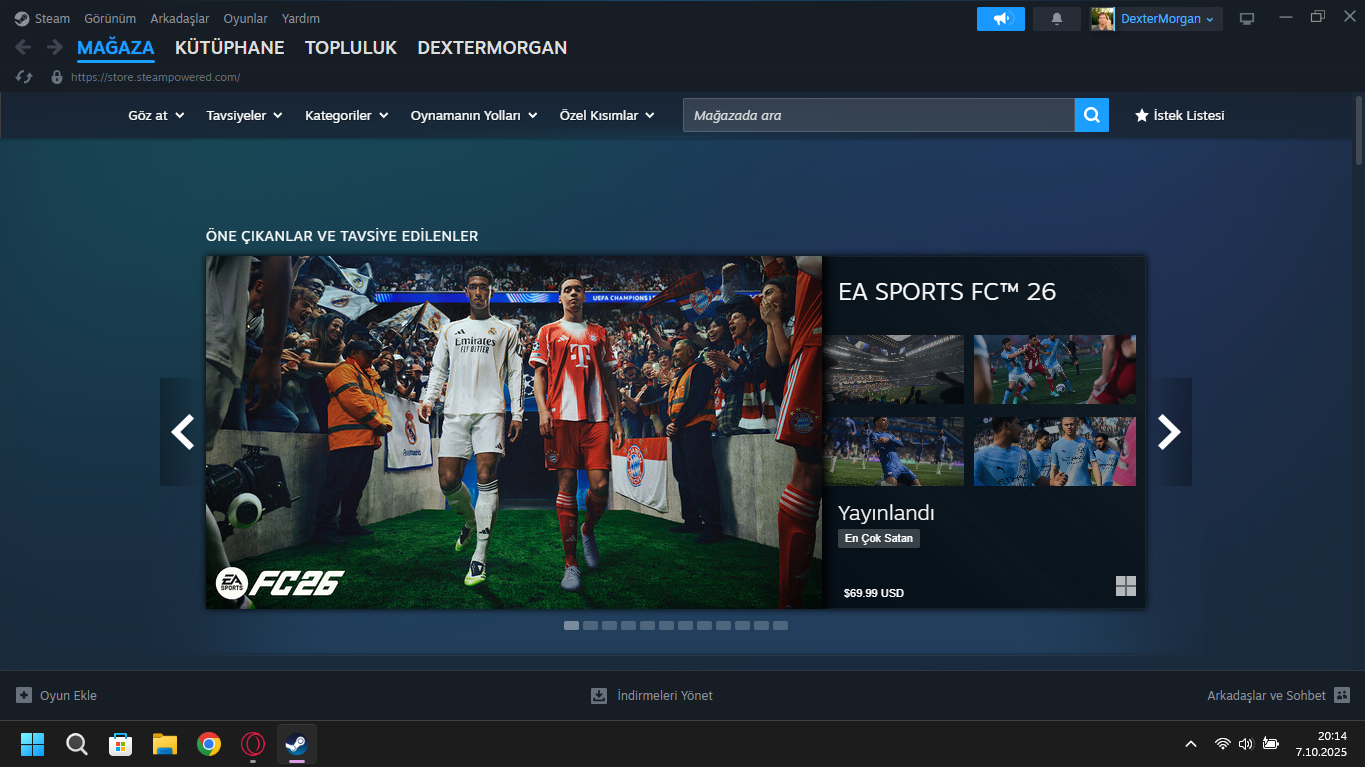Open the EA SPORTS FC 26 main banner
The image size is (1365, 767).
514,432
